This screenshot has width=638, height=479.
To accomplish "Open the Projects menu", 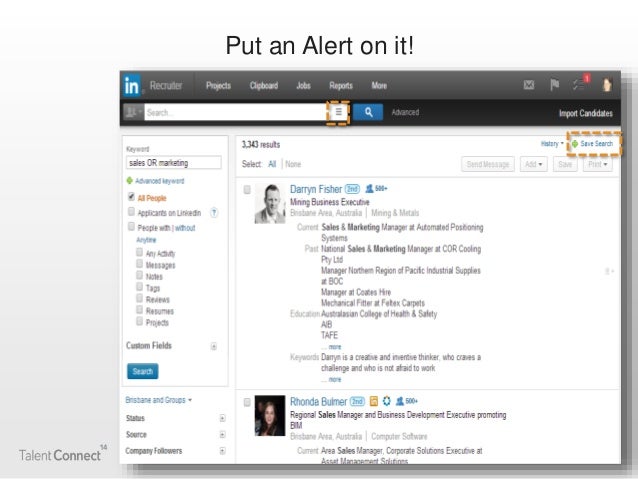I will click(x=218, y=85).
